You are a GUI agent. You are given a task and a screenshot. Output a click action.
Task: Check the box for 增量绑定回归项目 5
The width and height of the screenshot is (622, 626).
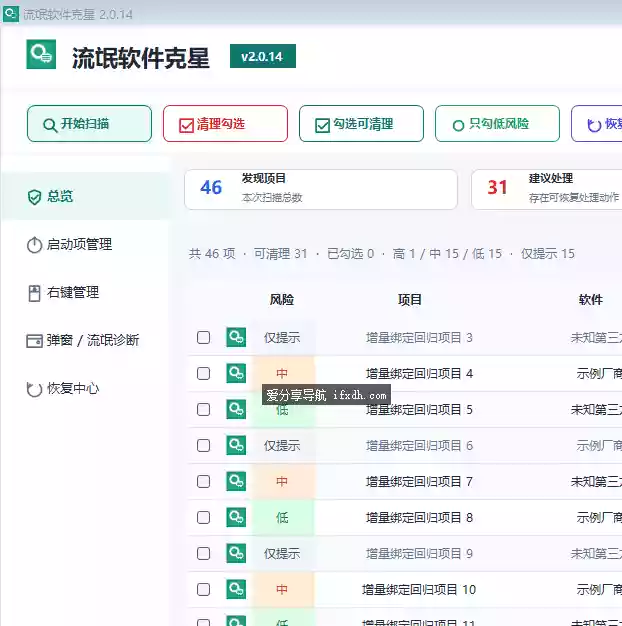pyautogui.click(x=204, y=409)
